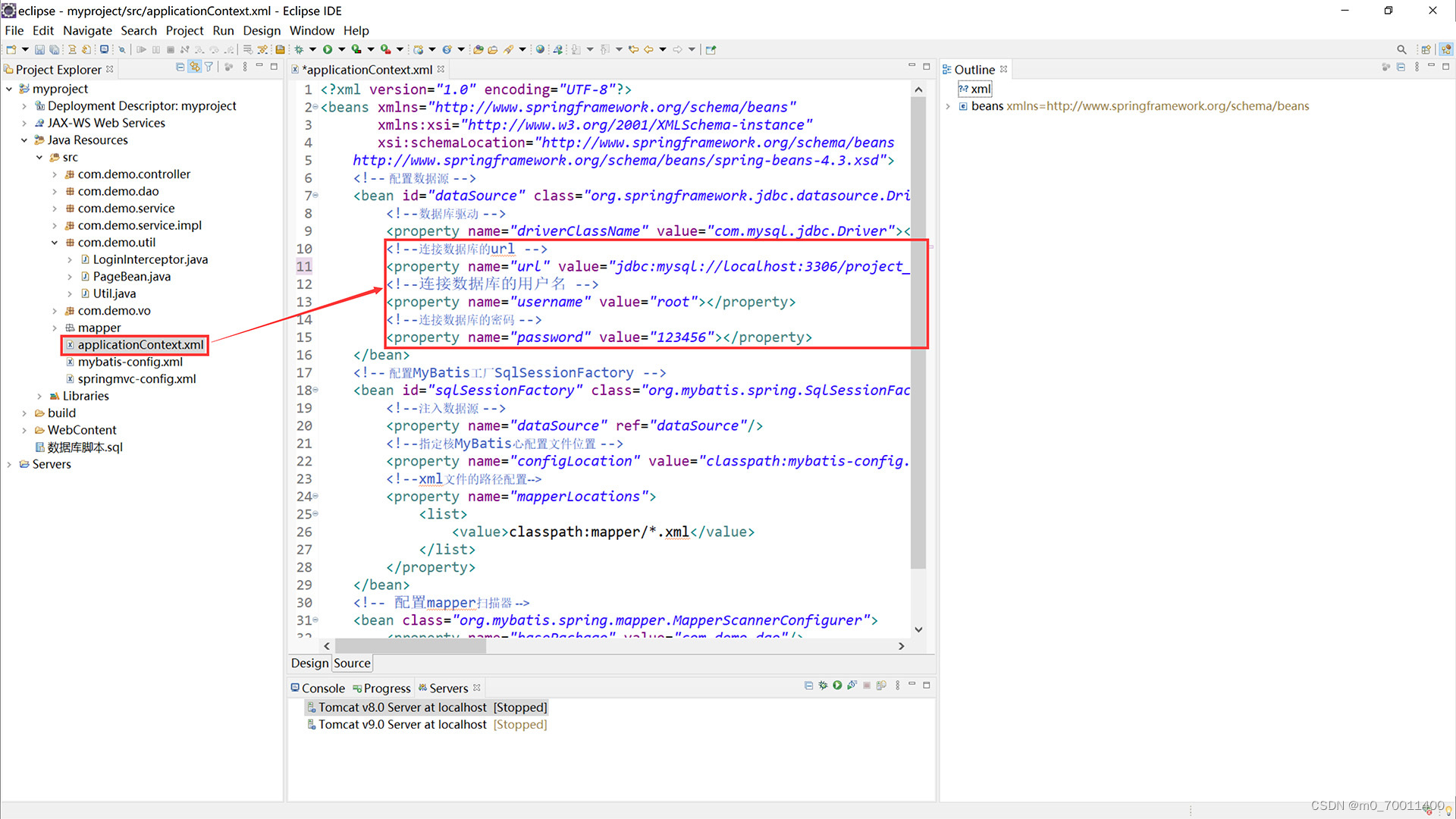Activate Debug mode icon in the toolbar
This screenshot has height=819, width=1456.
(x=299, y=49)
